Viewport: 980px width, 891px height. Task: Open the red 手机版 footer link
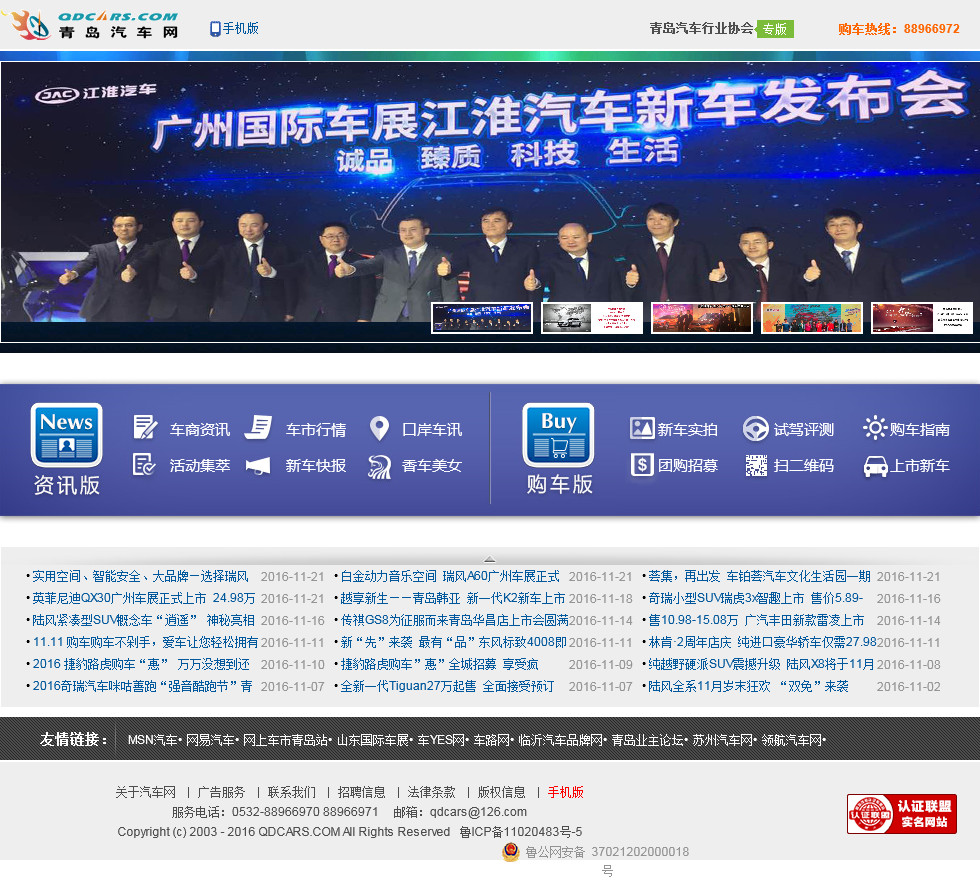point(566,792)
